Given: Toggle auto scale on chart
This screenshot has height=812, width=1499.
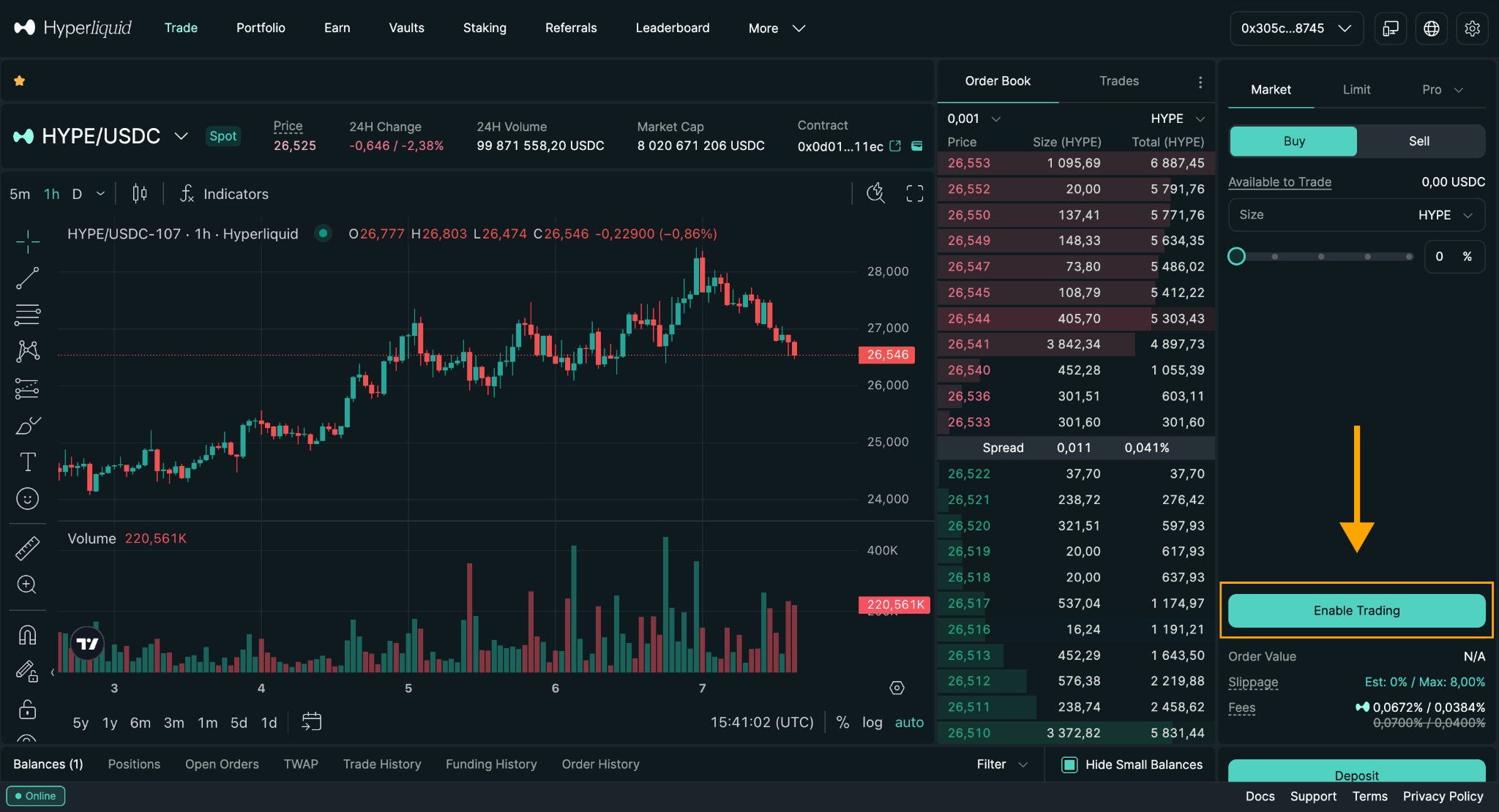Looking at the screenshot, I should [910, 722].
